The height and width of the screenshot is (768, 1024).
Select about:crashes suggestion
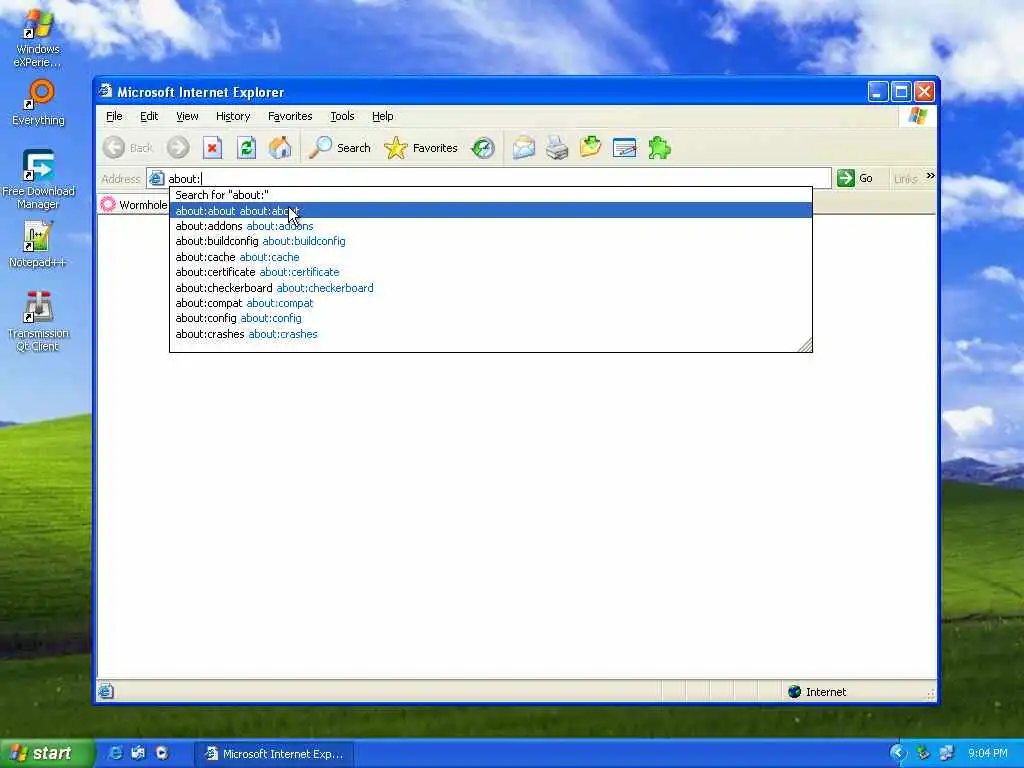click(490, 334)
